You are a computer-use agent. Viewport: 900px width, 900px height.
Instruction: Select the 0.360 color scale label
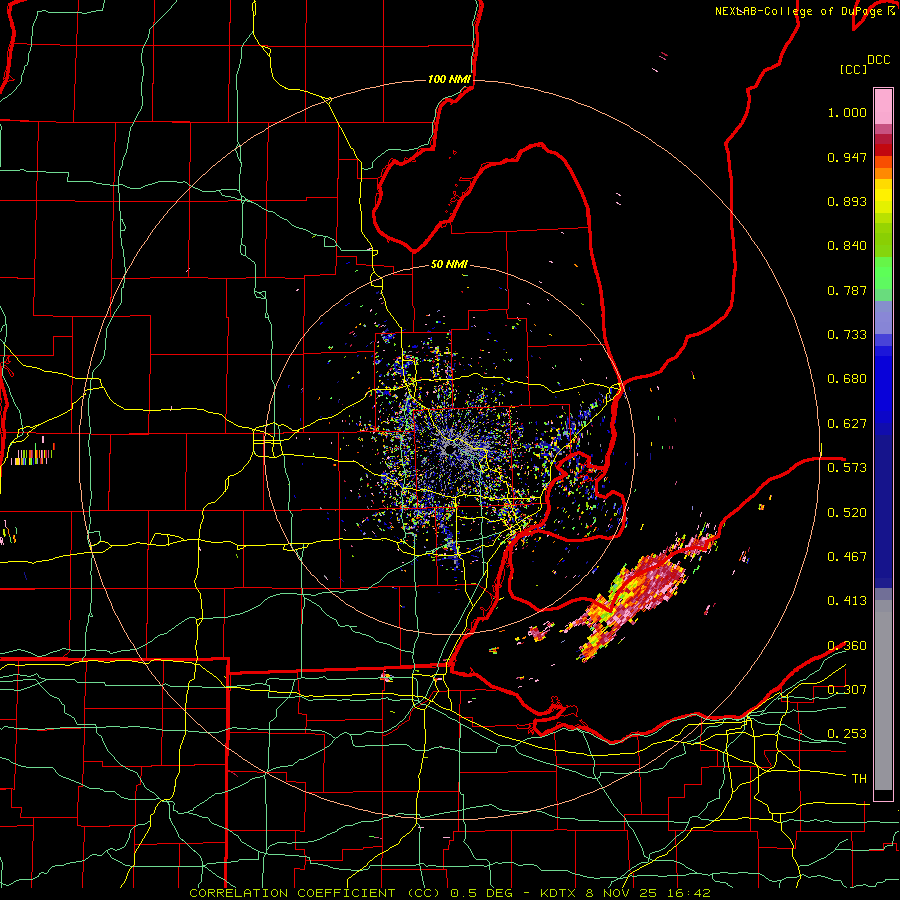(x=847, y=646)
